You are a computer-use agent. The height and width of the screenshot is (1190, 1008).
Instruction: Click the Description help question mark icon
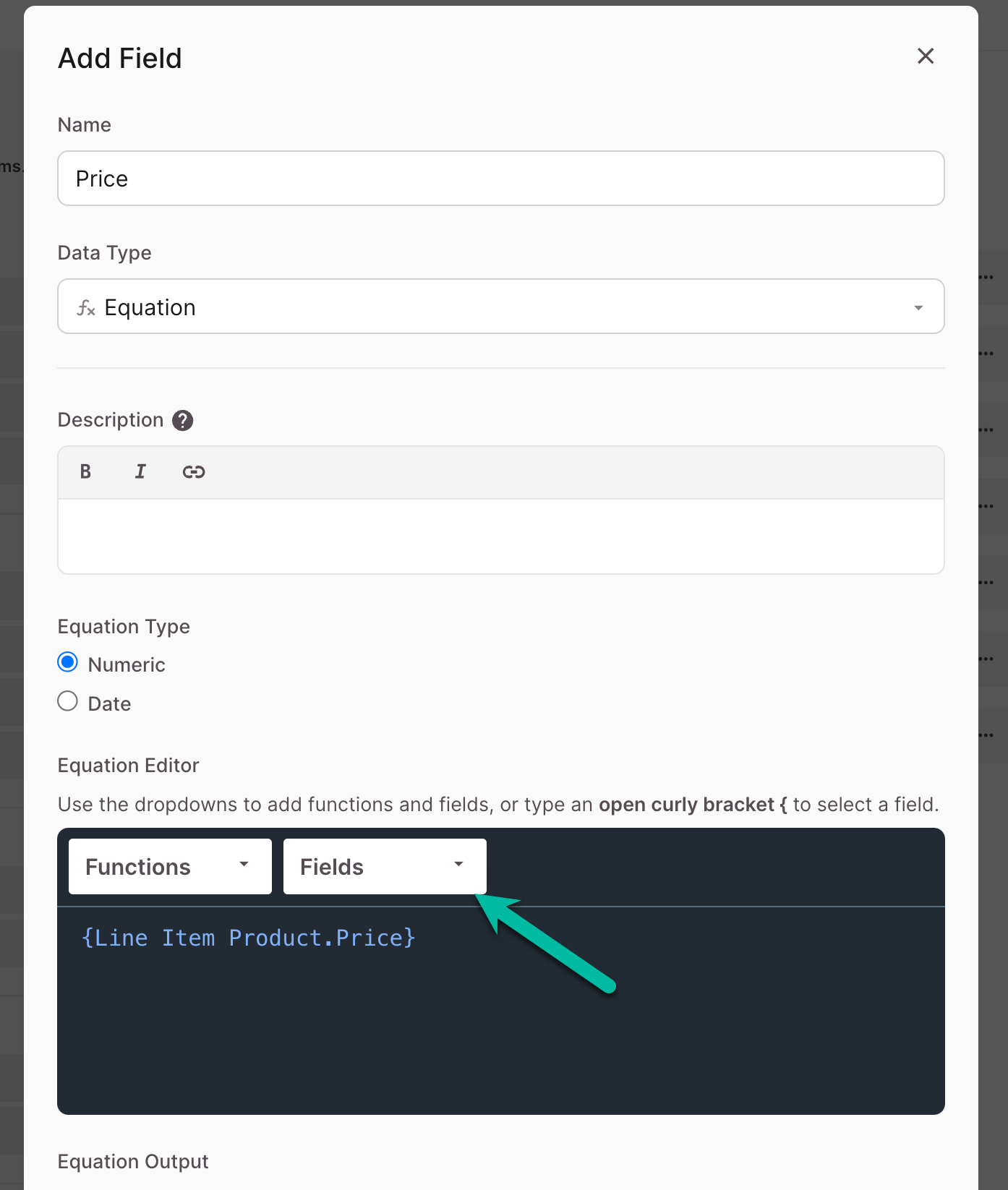(183, 421)
